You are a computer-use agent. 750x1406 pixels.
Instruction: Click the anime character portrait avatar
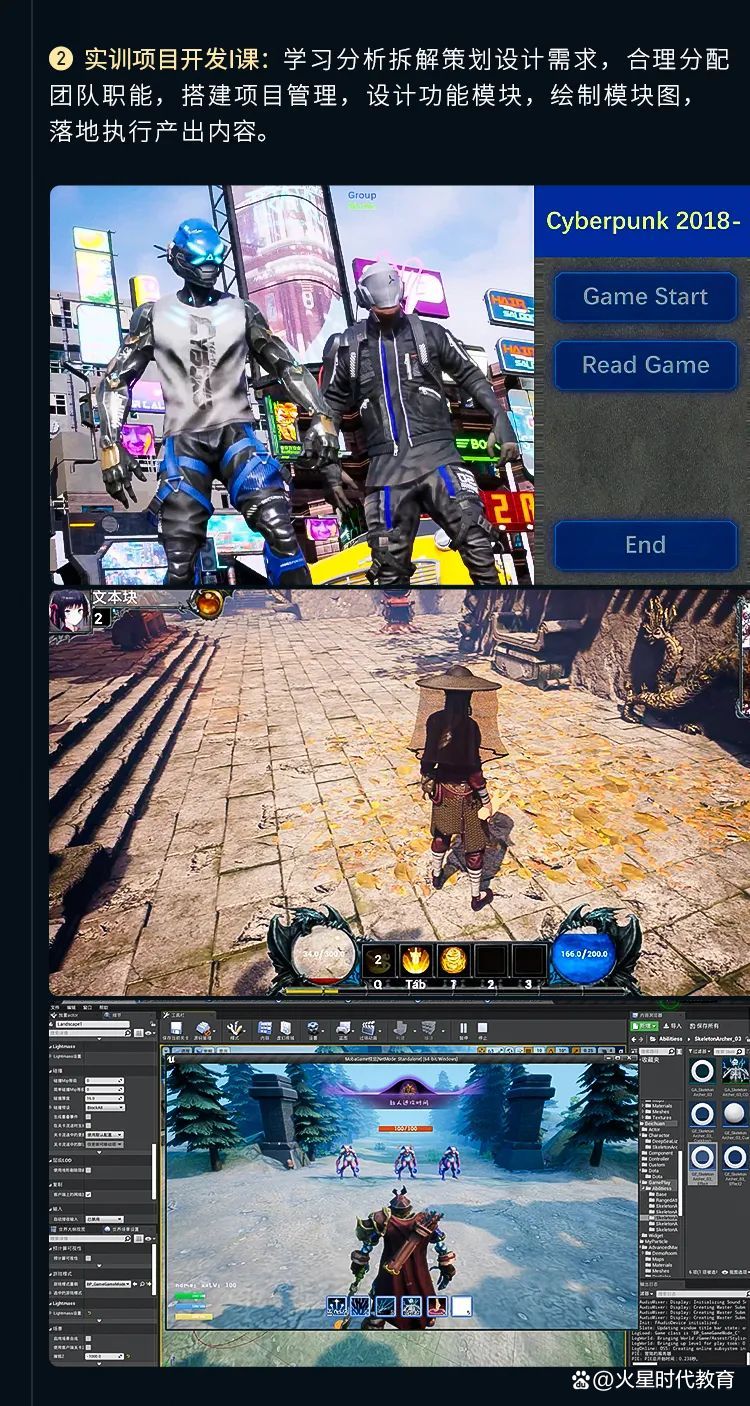point(70,610)
